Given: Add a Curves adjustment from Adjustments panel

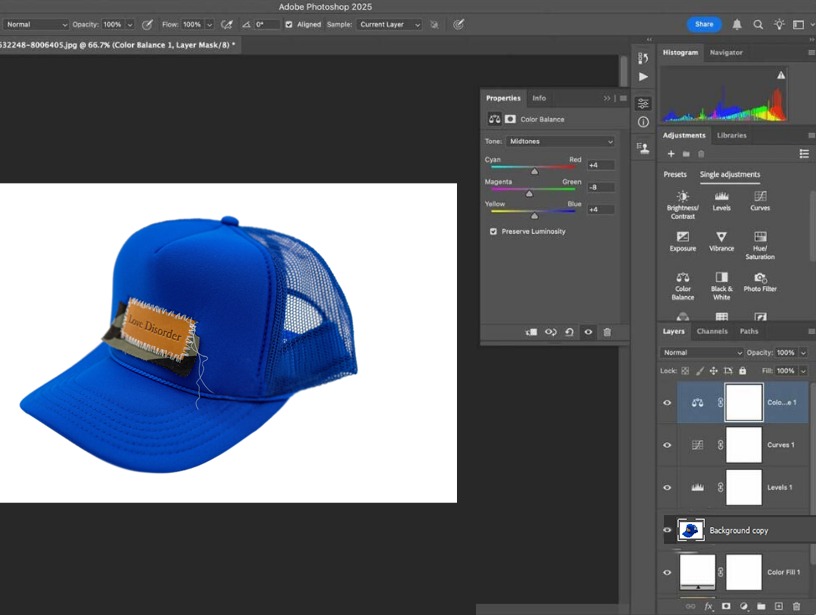Looking at the screenshot, I should tap(760, 198).
